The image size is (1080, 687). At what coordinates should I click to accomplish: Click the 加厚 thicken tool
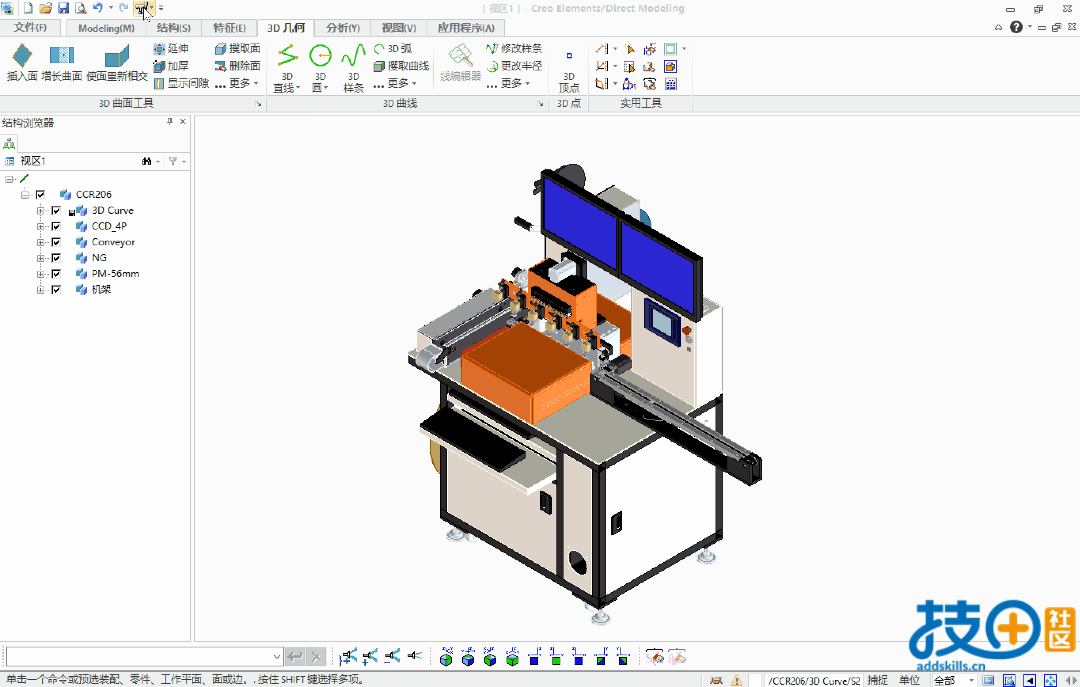171,65
